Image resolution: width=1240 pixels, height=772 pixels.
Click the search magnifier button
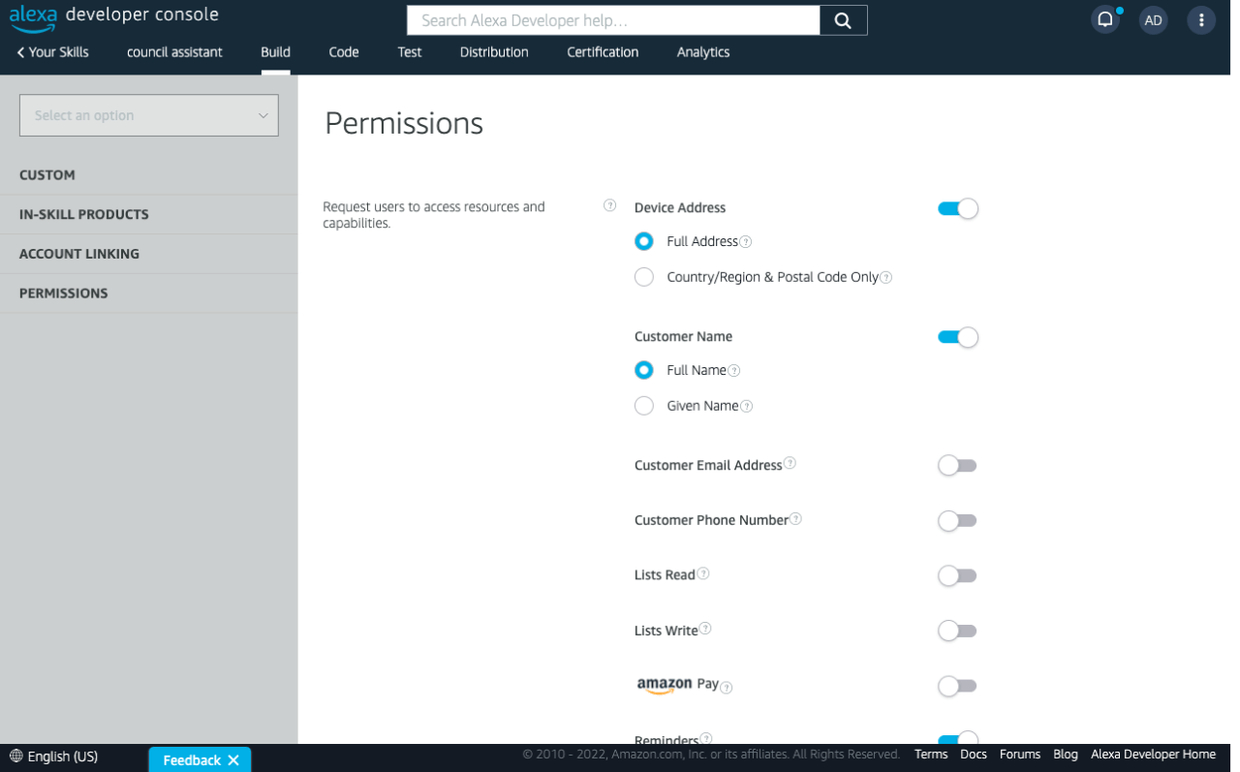pos(843,20)
